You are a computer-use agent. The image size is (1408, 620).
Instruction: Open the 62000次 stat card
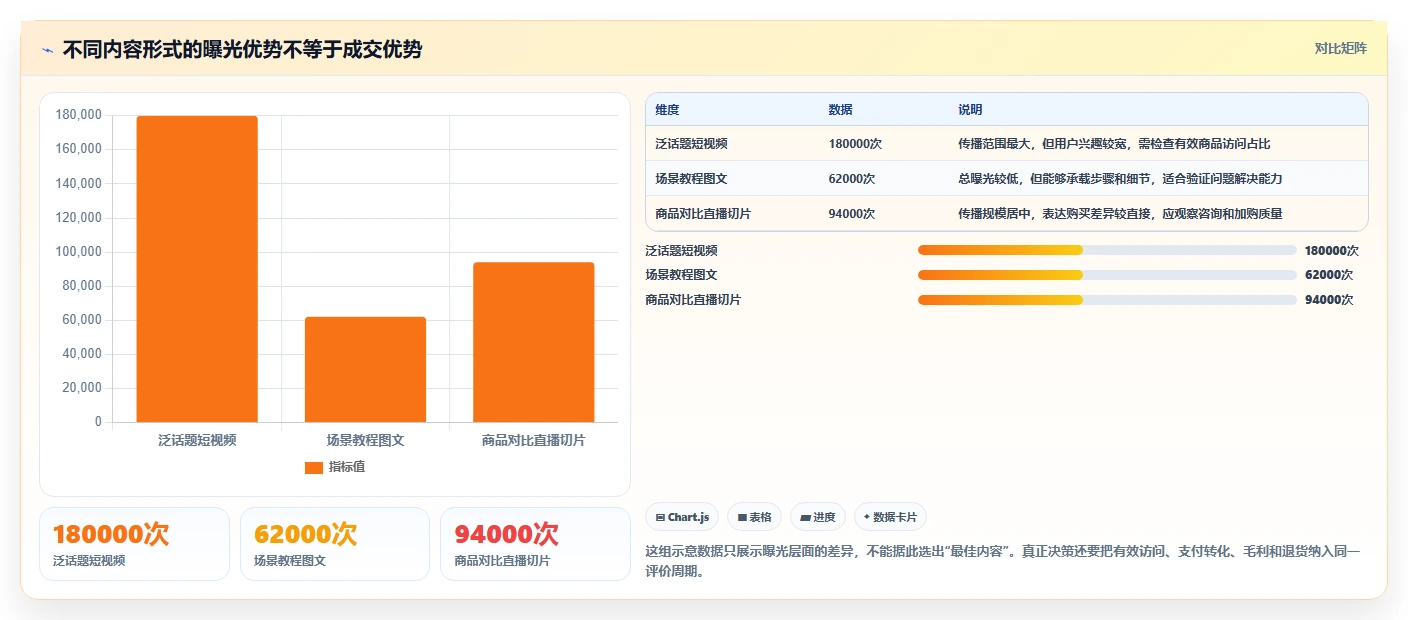point(335,544)
